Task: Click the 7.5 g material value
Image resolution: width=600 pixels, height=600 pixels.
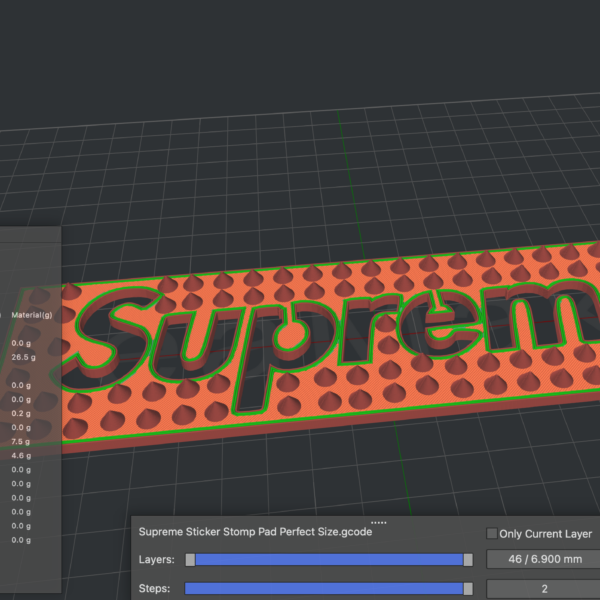Action: [x=21, y=442]
